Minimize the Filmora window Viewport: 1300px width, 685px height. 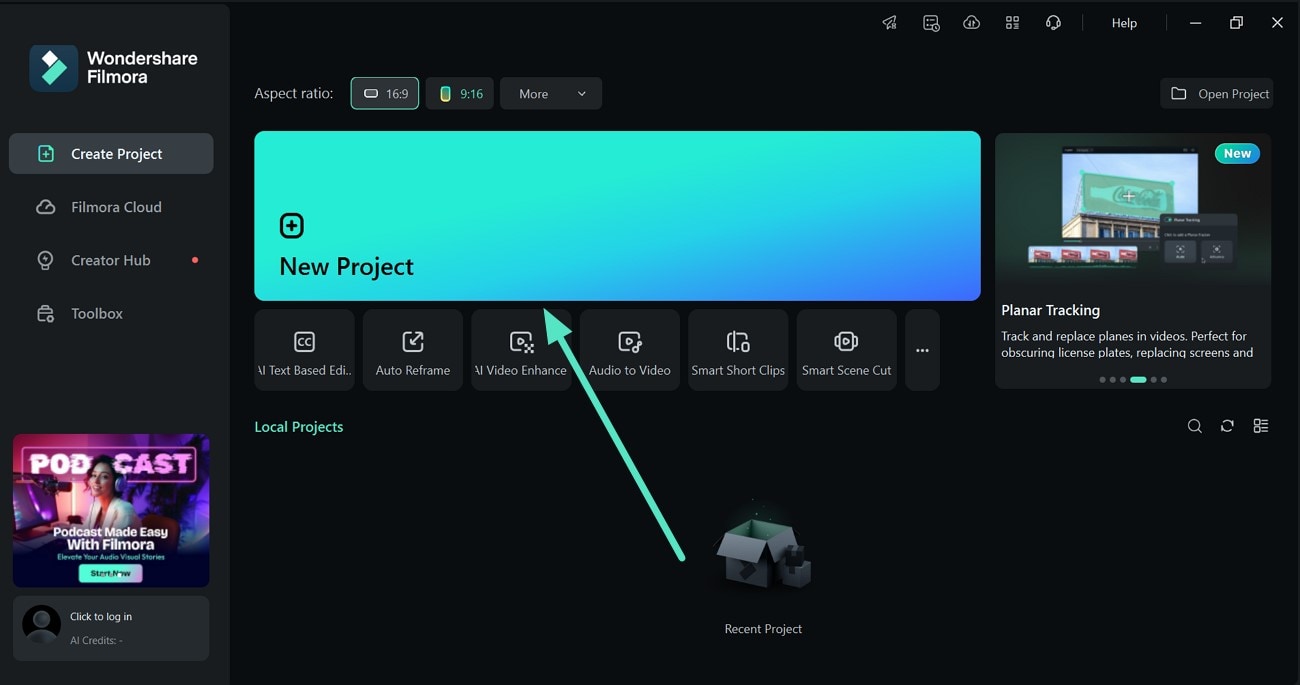(x=1195, y=23)
